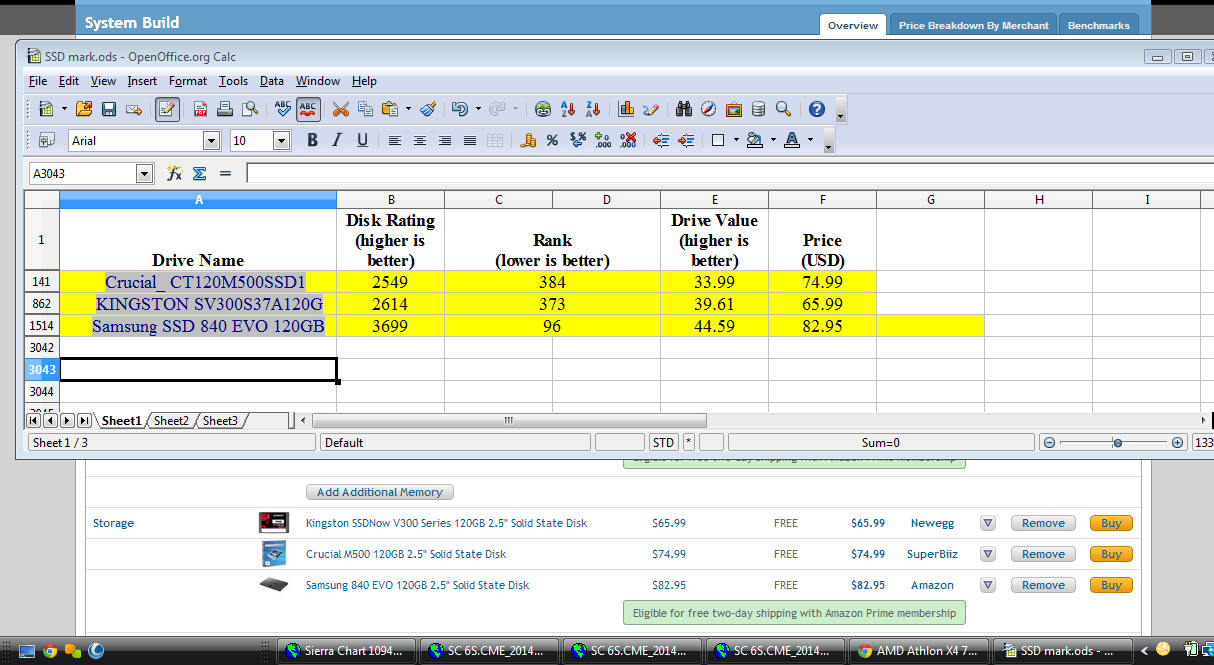
Task: Toggle Justified alignment
Action: [x=469, y=141]
